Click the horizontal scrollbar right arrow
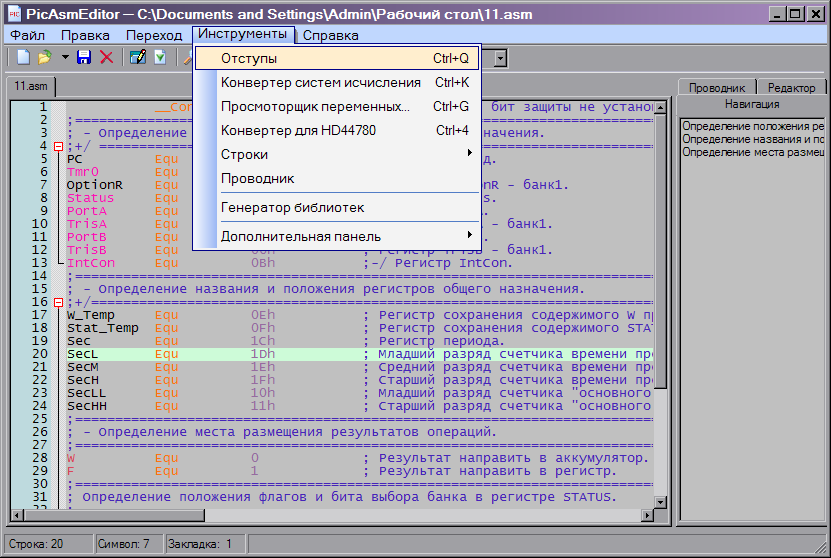The height and width of the screenshot is (558, 831). pyautogui.click(x=647, y=515)
